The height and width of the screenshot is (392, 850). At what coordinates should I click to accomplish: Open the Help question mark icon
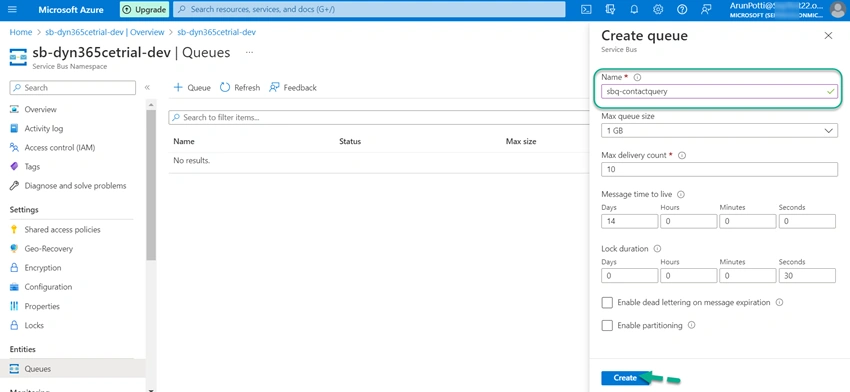[x=682, y=9]
